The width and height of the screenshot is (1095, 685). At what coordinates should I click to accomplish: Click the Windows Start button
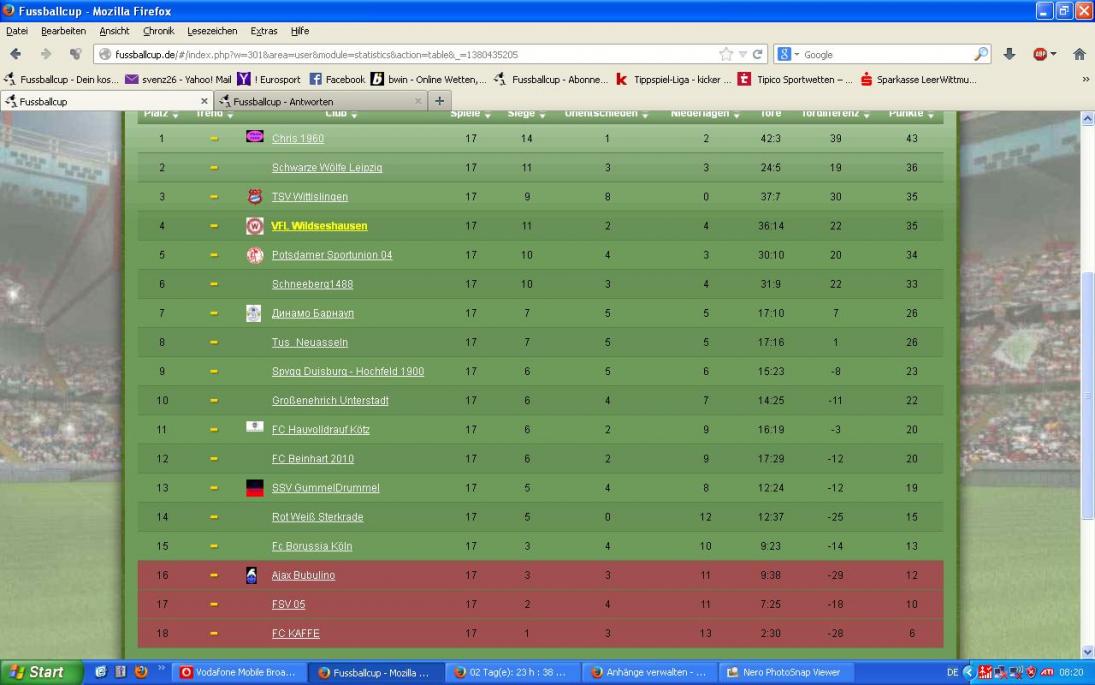pyautogui.click(x=38, y=672)
